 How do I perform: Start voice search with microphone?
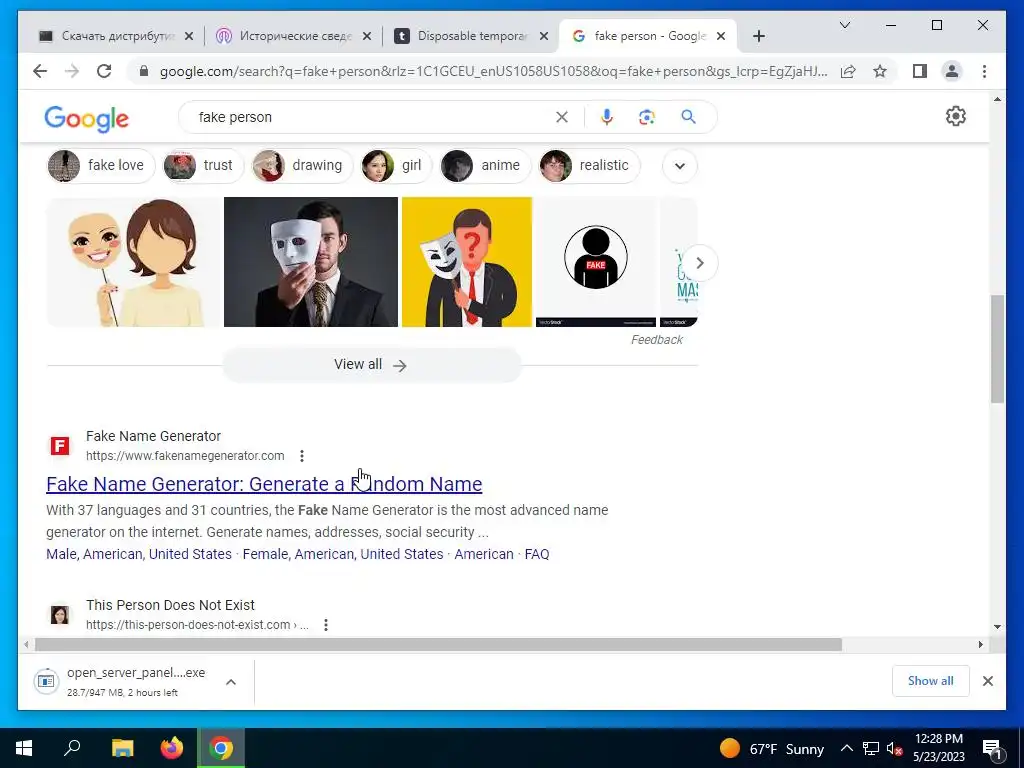[x=607, y=117]
